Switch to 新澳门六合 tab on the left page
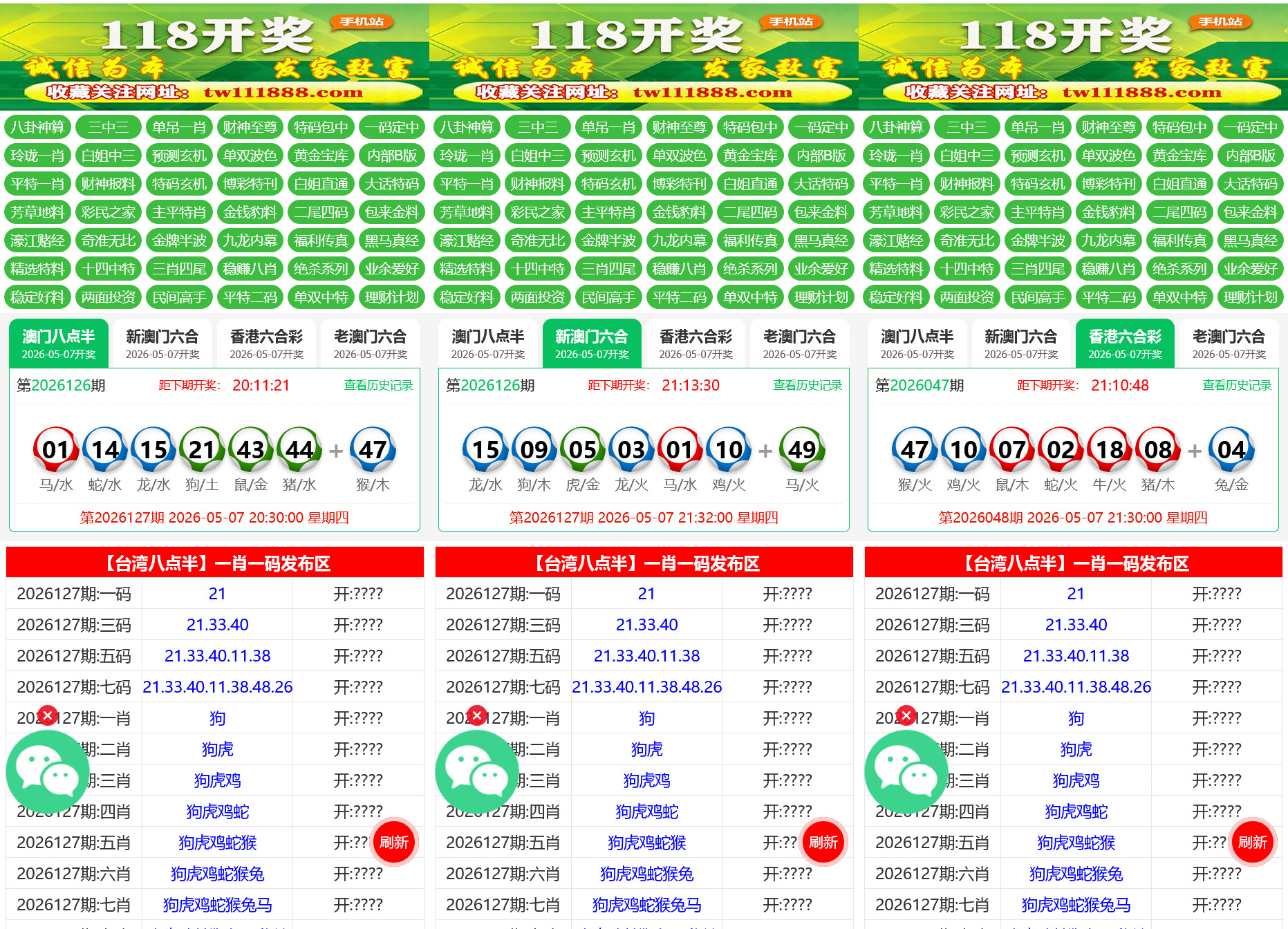 coord(162,344)
